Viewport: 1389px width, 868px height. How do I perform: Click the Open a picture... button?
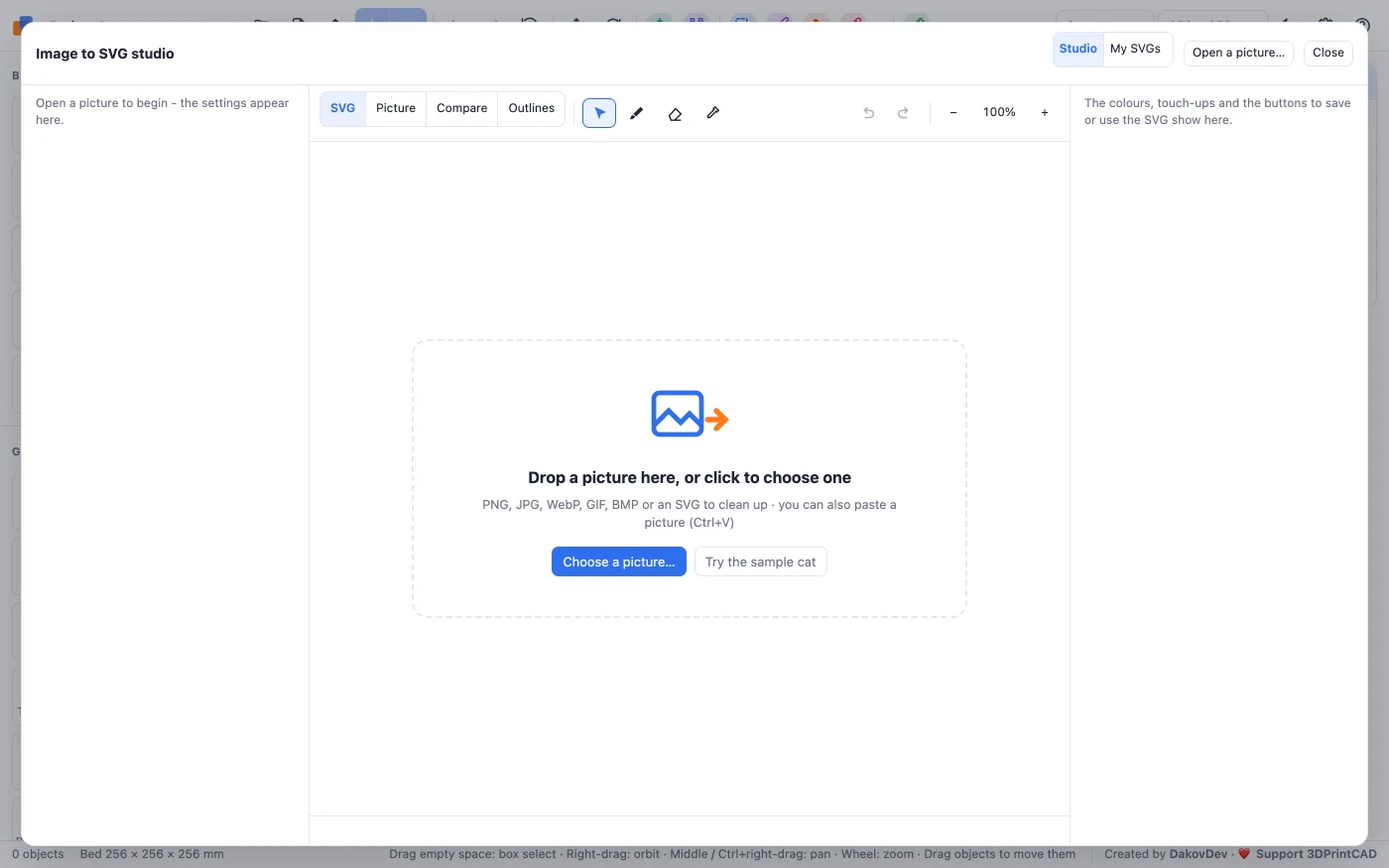click(x=1238, y=53)
